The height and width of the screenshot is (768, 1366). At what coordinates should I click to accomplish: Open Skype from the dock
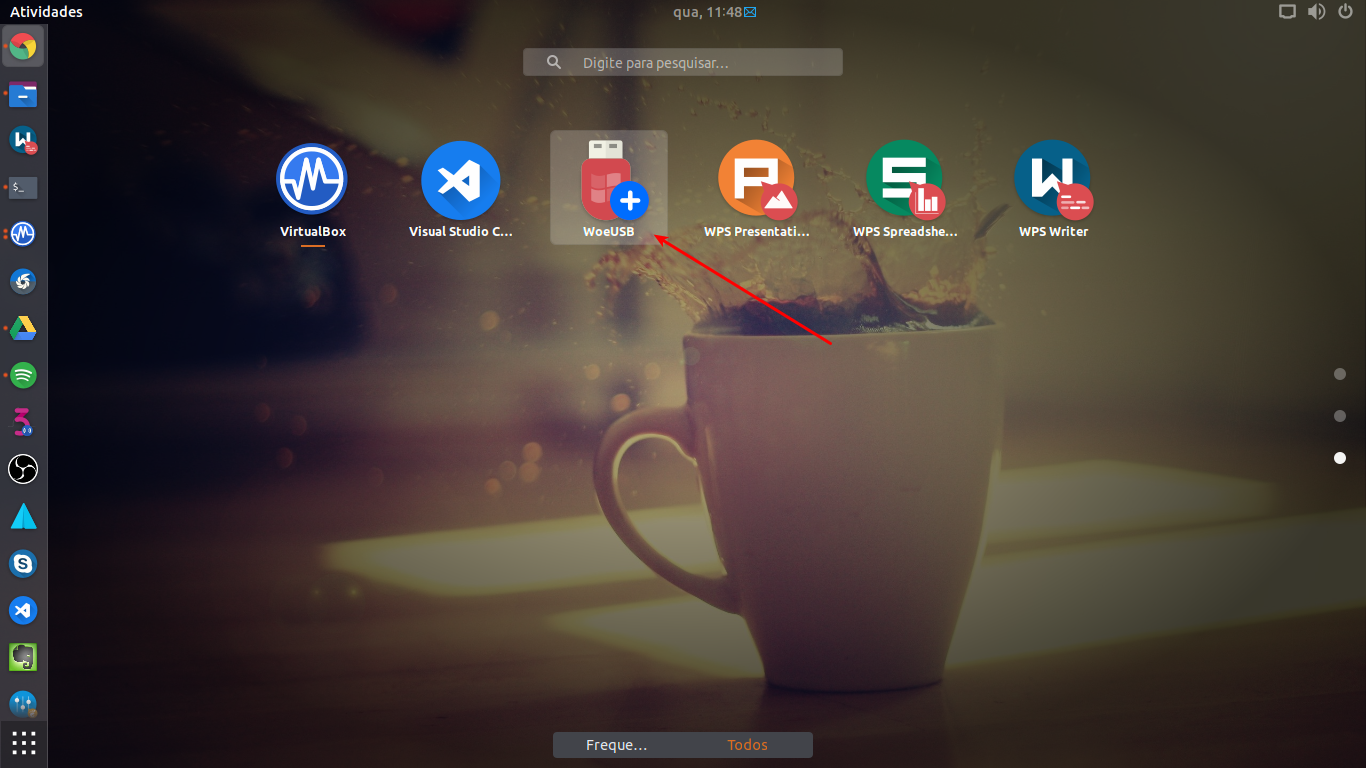[x=23, y=563]
